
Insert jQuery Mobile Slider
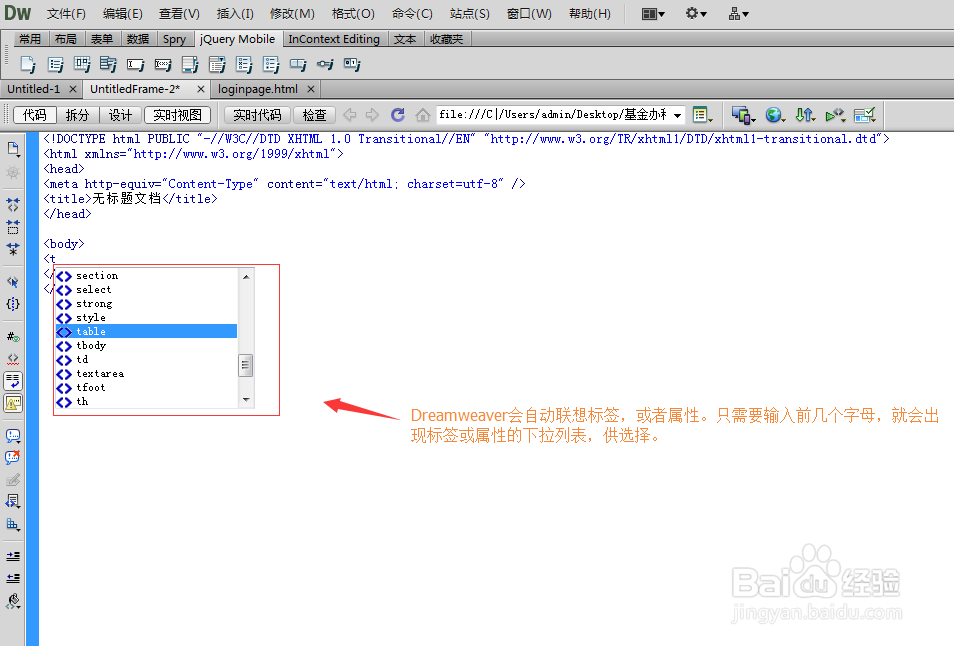[x=325, y=64]
